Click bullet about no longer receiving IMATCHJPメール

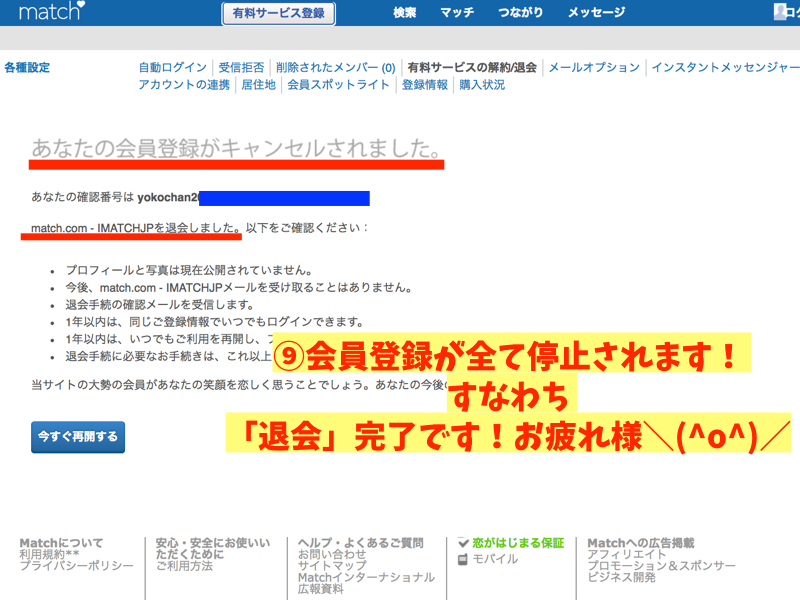tap(239, 287)
